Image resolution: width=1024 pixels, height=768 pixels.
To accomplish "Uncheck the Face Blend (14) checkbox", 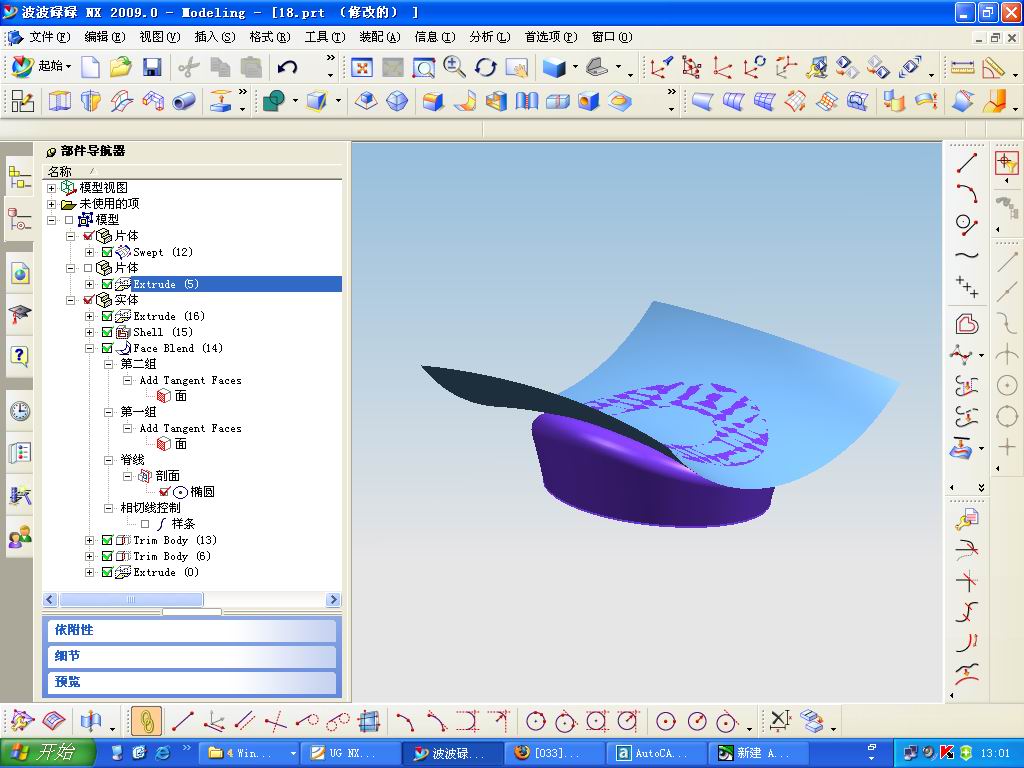I will [107, 348].
